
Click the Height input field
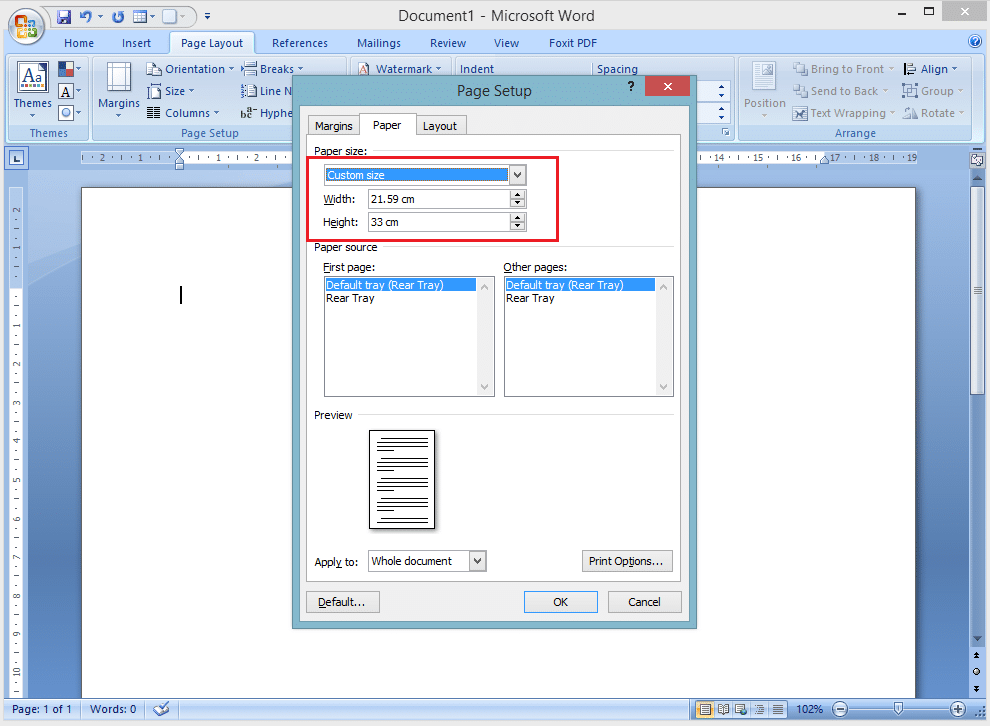[x=439, y=222]
